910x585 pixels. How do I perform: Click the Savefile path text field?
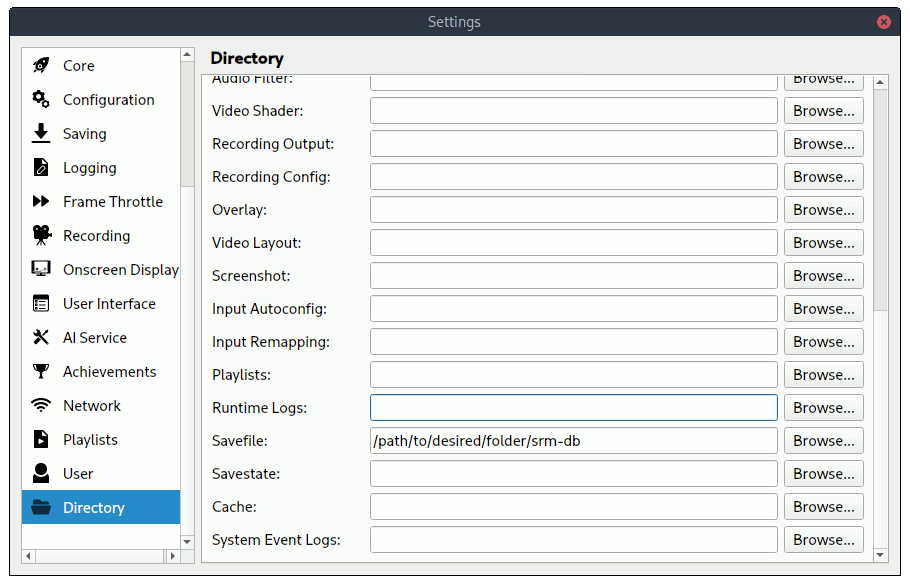click(x=573, y=440)
